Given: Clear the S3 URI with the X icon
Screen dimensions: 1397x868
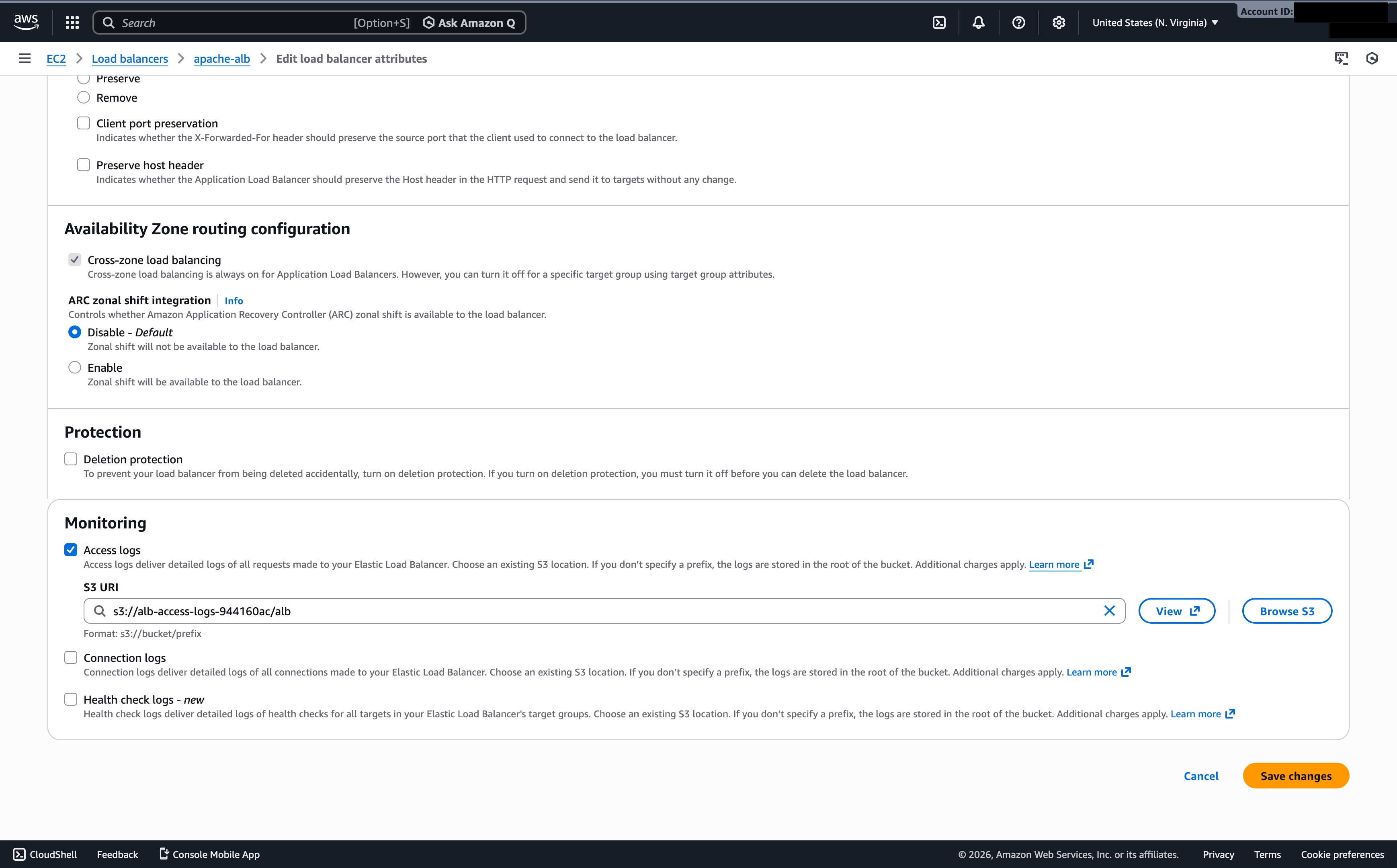Looking at the screenshot, I should click(x=1110, y=610).
